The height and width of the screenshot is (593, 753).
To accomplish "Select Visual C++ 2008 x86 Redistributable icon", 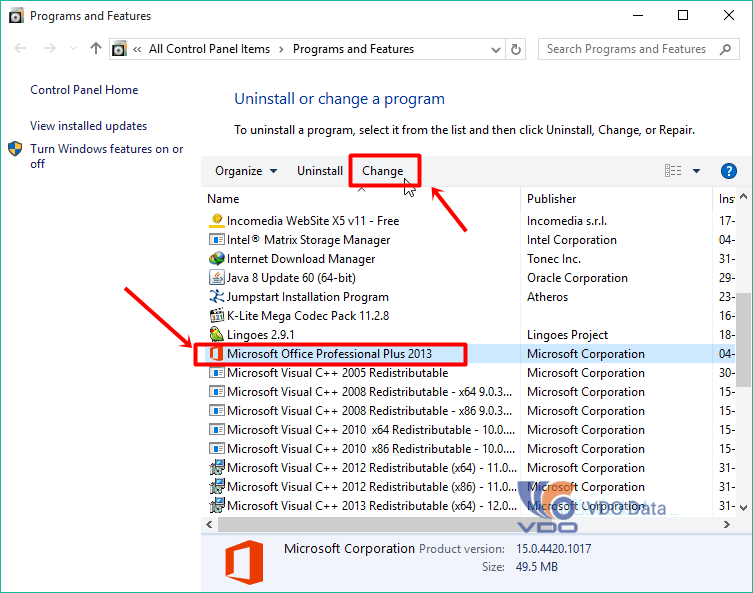I will pos(217,410).
